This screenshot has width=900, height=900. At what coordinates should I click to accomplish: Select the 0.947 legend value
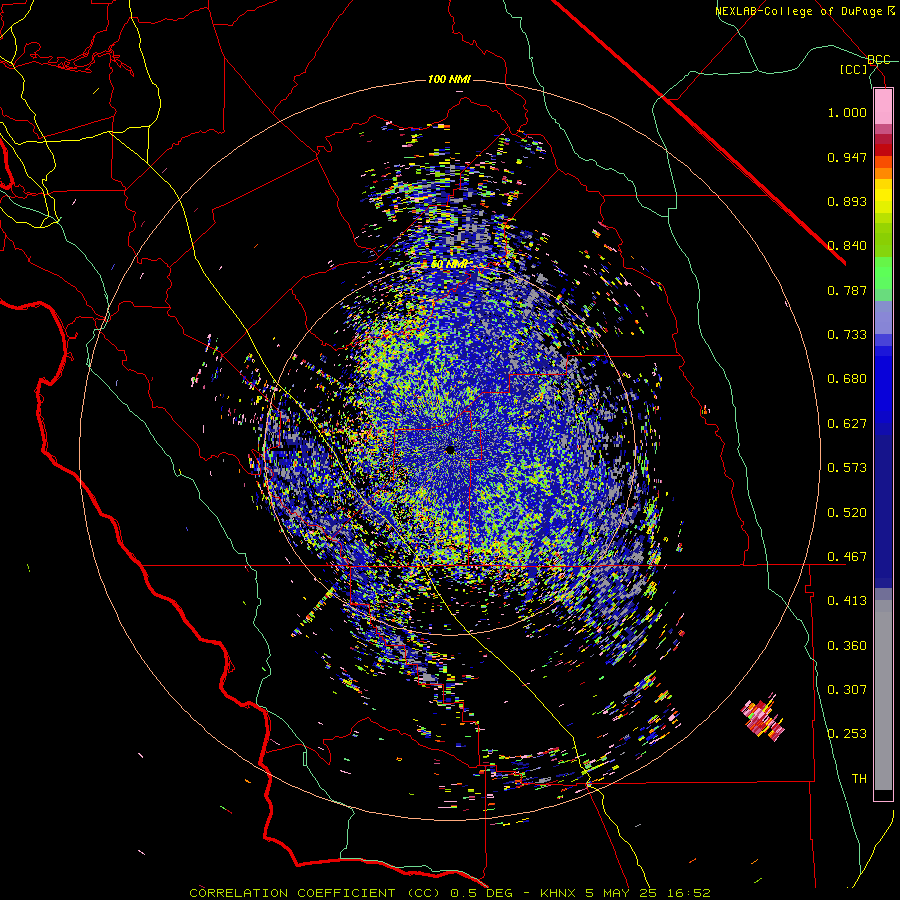pos(847,157)
